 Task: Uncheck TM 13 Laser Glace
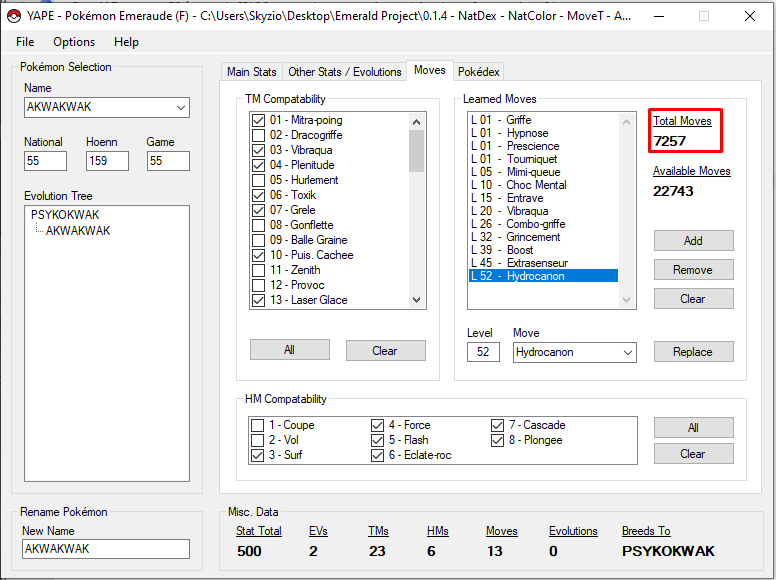pyautogui.click(x=258, y=300)
